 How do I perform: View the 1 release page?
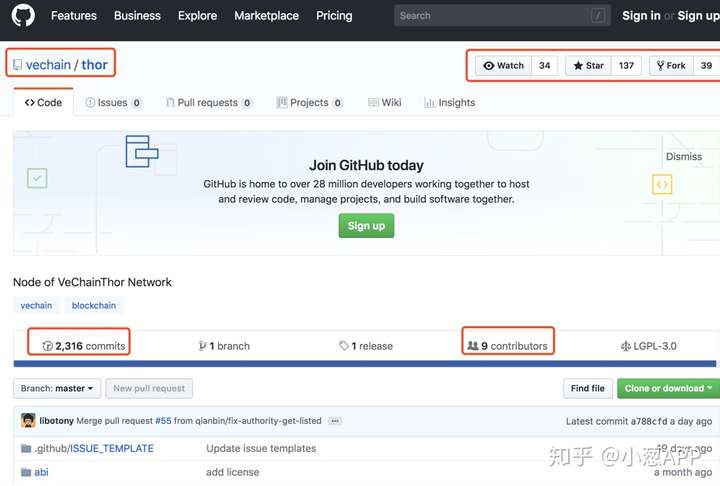pos(366,346)
